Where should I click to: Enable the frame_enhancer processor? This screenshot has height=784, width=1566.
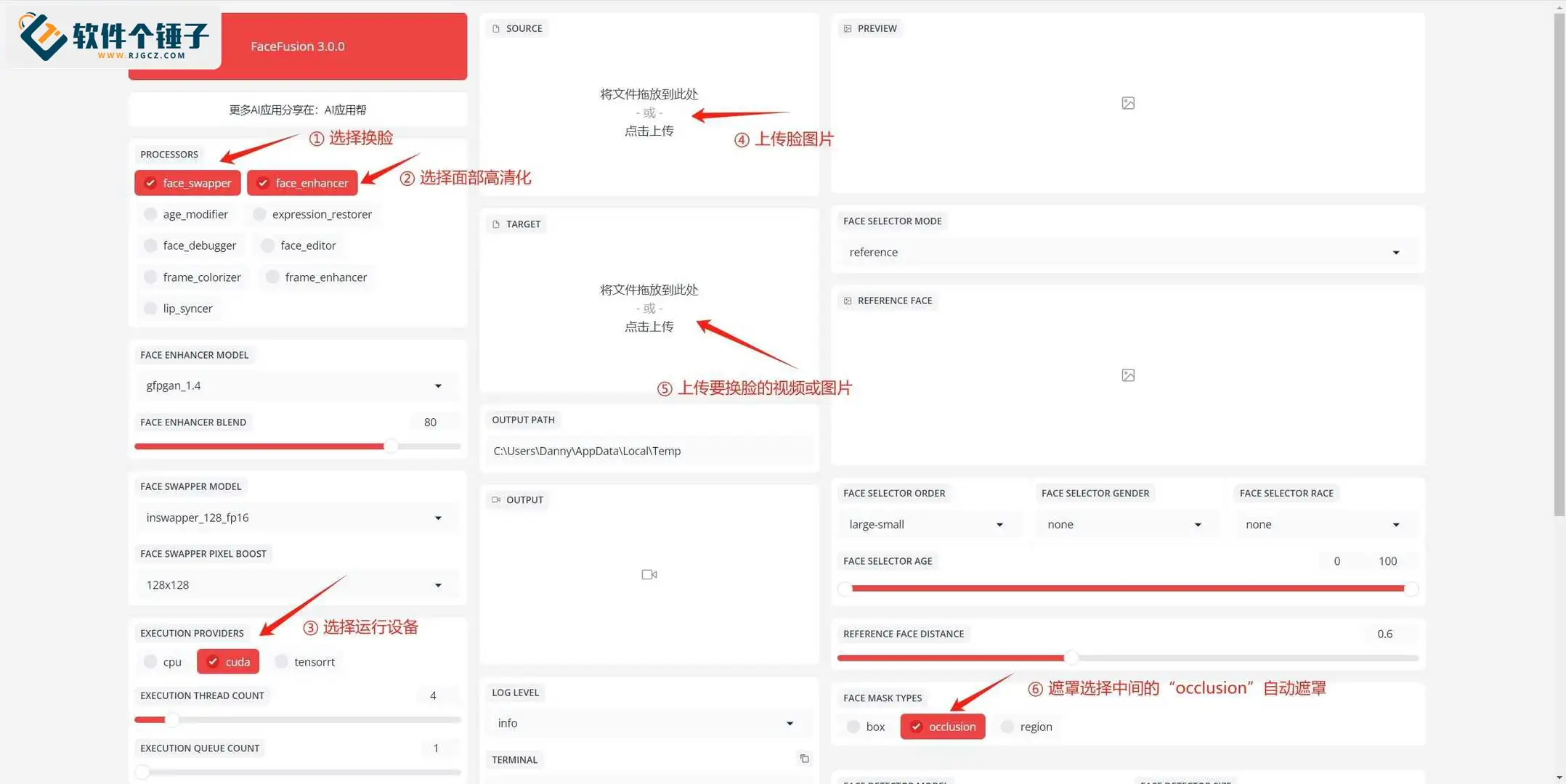pos(316,277)
